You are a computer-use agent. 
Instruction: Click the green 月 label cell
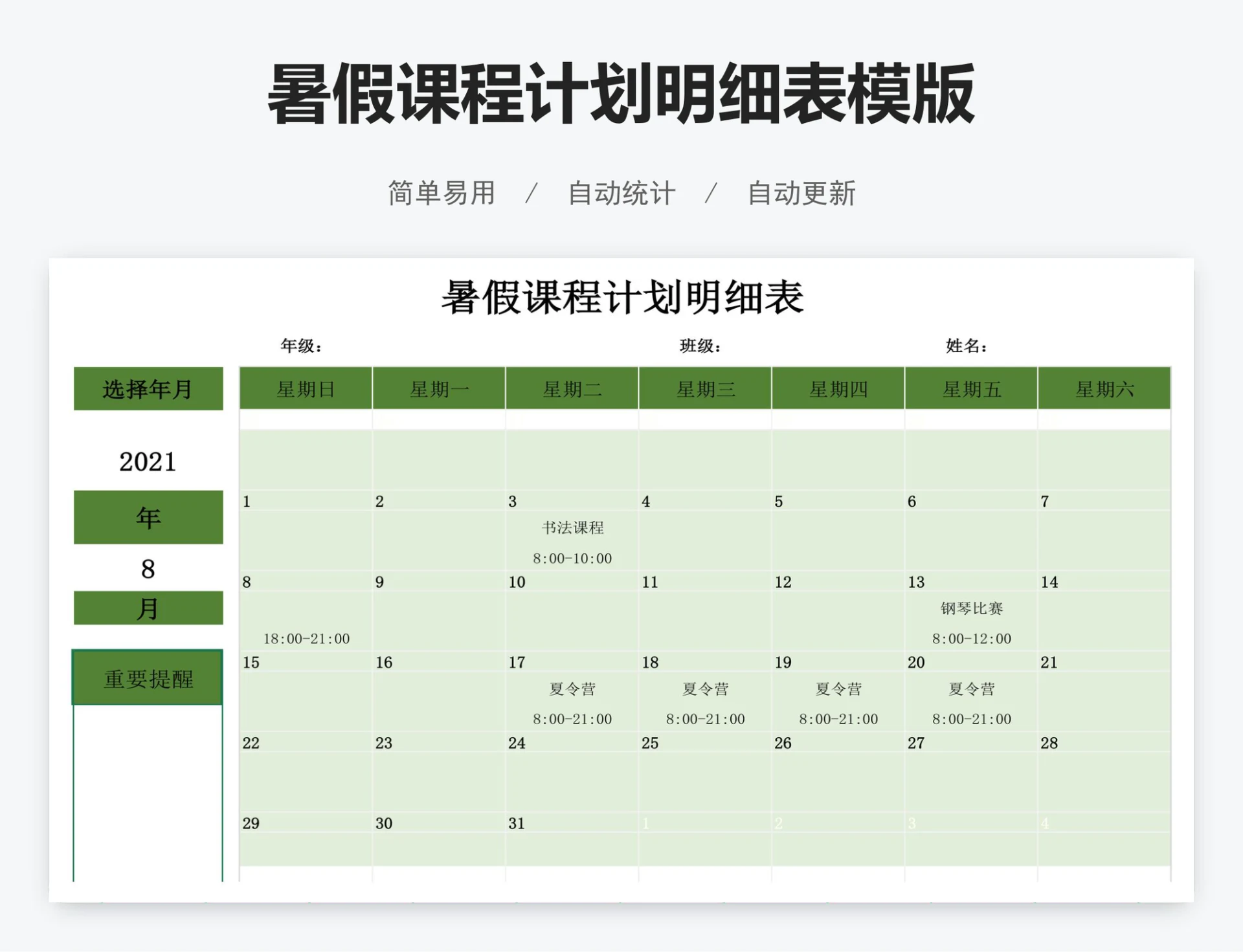(148, 607)
